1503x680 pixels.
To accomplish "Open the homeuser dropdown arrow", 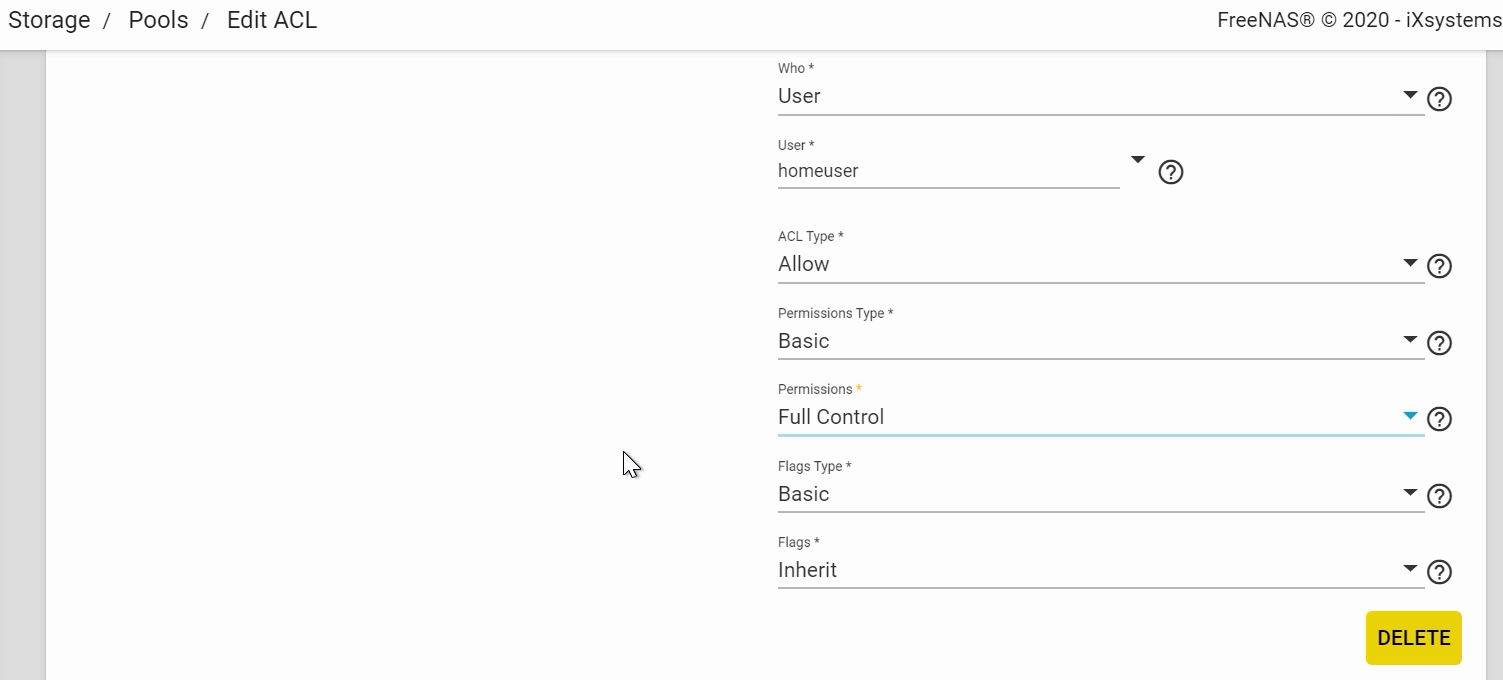I will (1137, 160).
